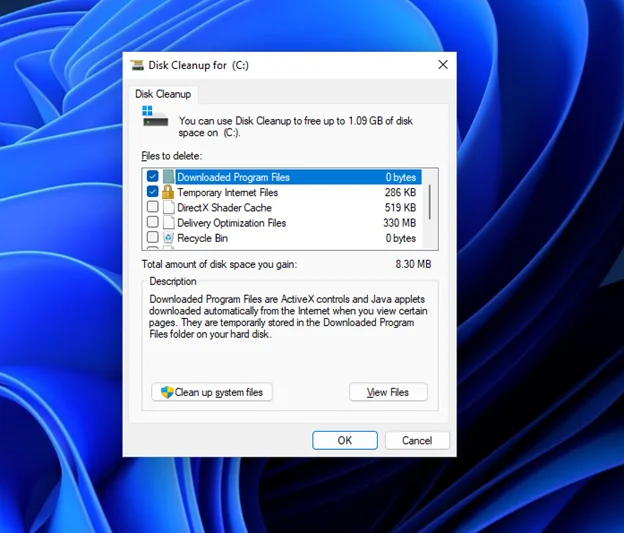This screenshot has height=533, width=624.
Task: Cancel the Disk Cleanup dialog
Action: click(x=417, y=440)
